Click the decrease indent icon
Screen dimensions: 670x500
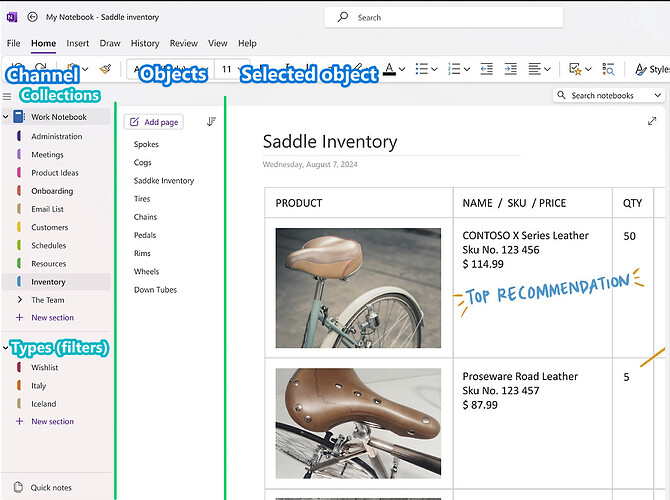coord(487,69)
